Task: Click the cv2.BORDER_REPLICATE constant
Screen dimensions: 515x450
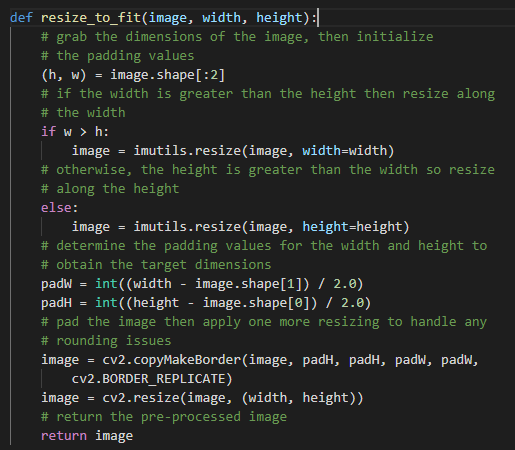Action: pyautogui.click(x=149, y=379)
